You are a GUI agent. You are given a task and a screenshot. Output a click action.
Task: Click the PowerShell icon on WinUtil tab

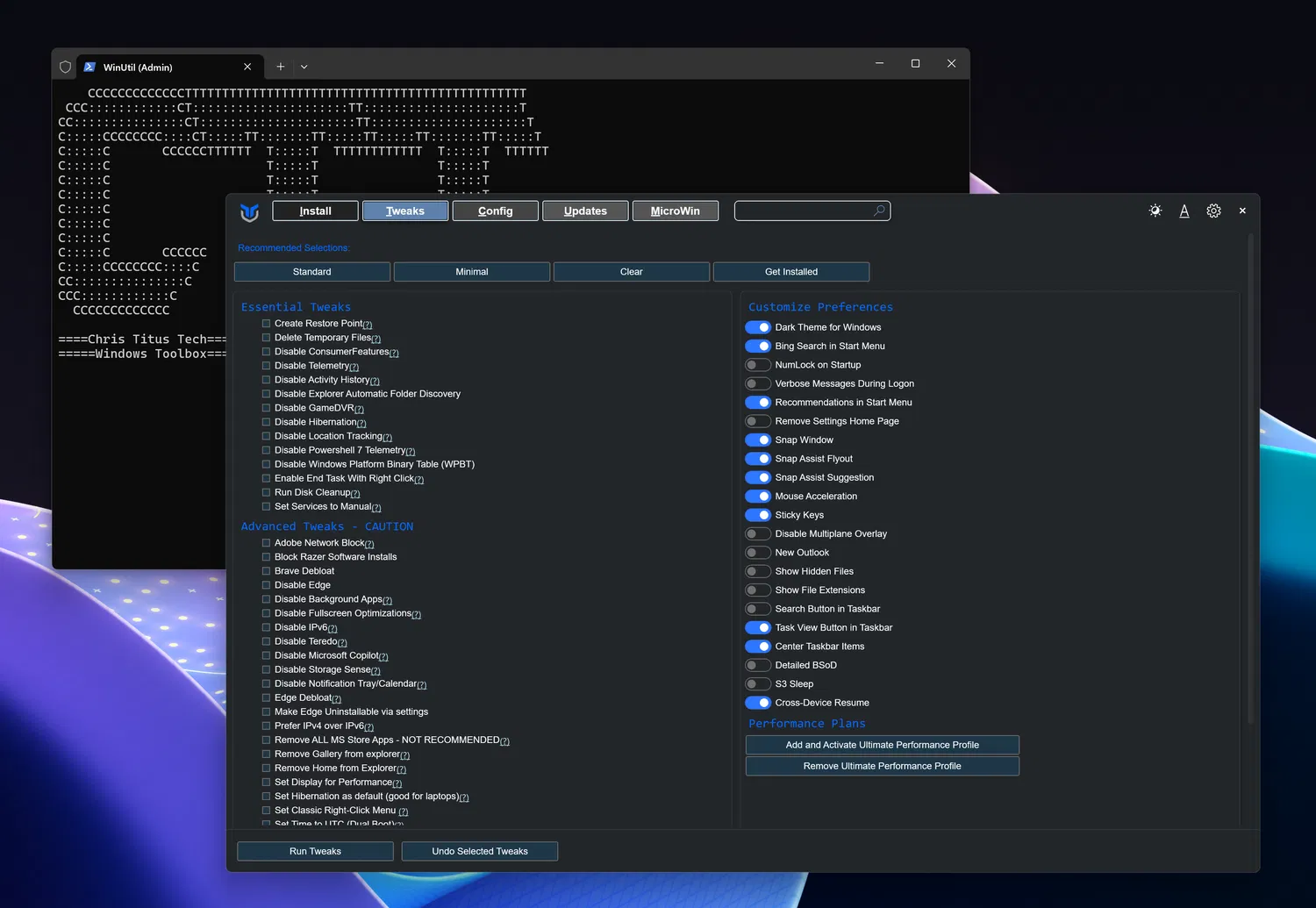89,67
